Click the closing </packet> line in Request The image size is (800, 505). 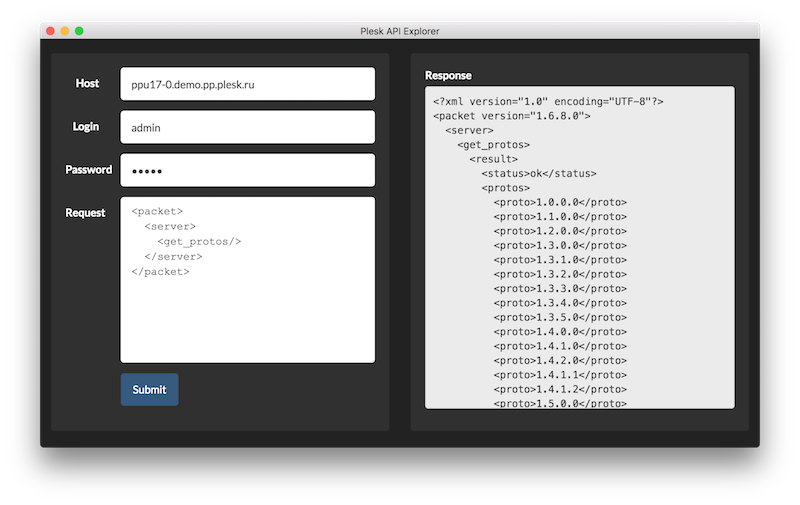[x=160, y=271]
